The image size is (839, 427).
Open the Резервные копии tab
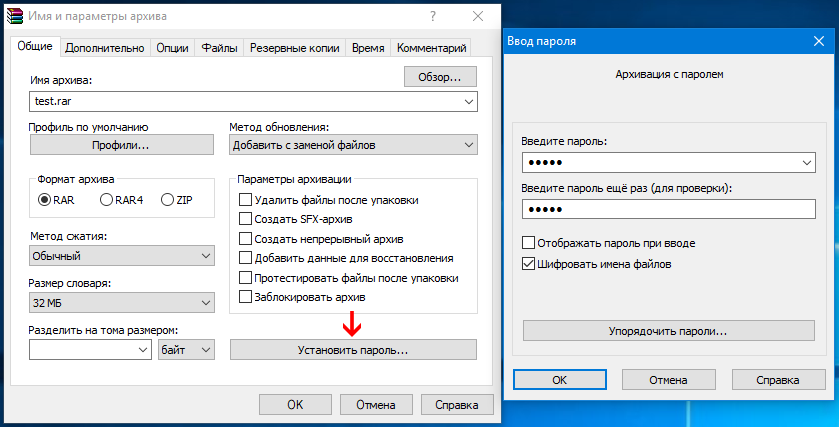(295, 48)
